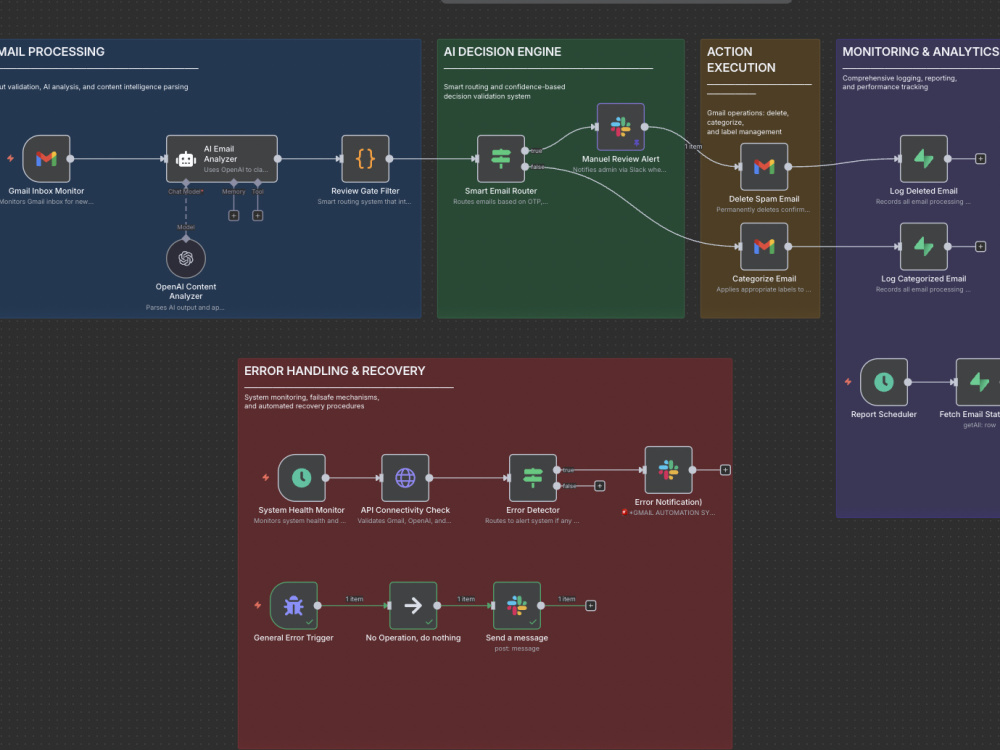
Task: Add a node on Error Detector false branch
Action: click(599, 486)
